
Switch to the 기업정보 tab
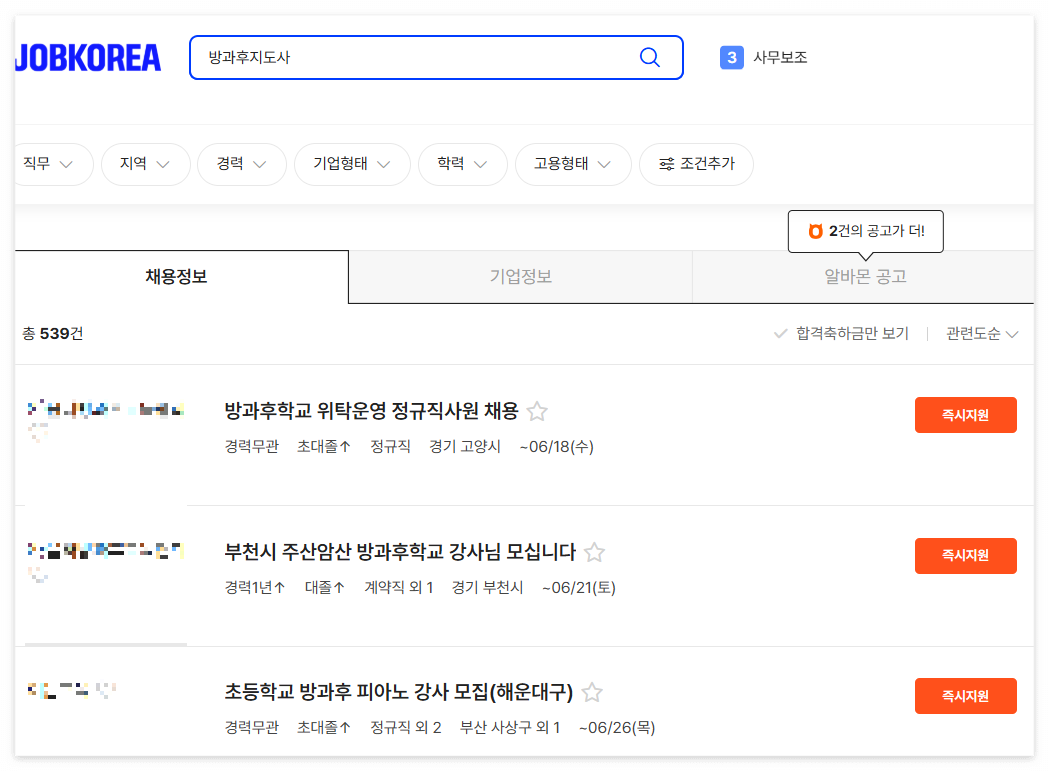(x=519, y=277)
